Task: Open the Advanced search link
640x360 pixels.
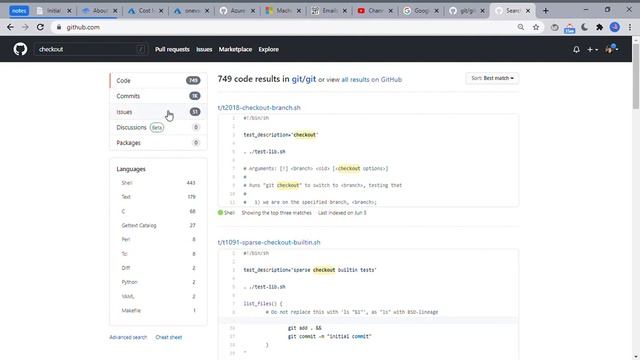Action: coord(128,337)
